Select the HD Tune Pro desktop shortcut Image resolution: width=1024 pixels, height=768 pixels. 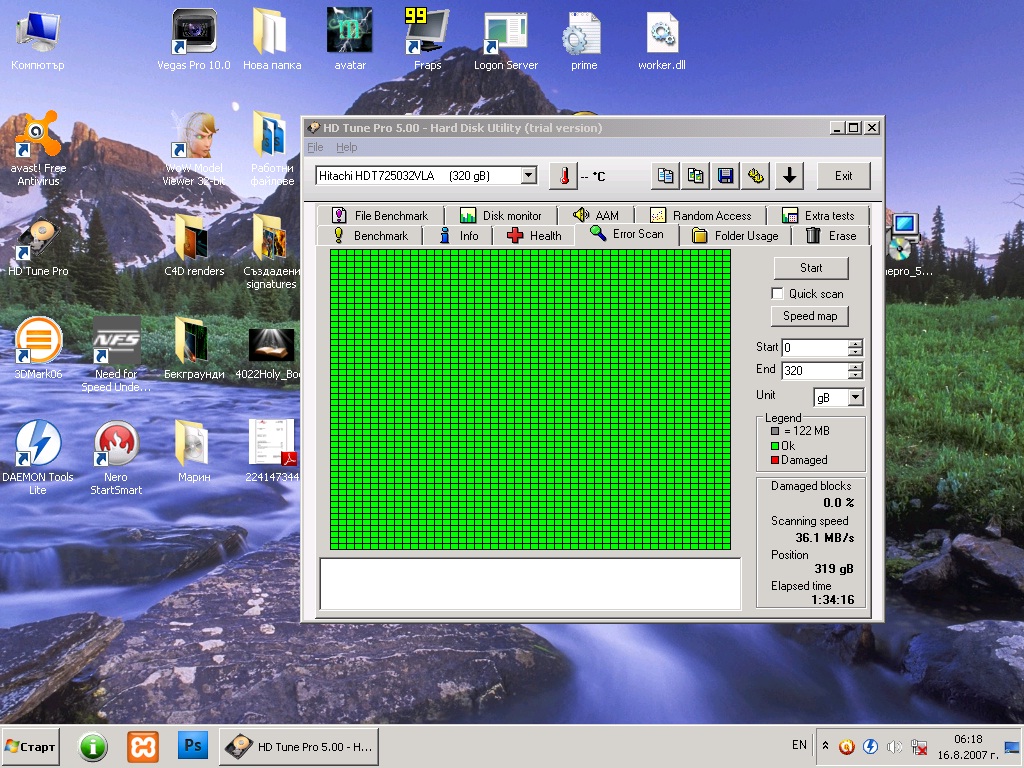pos(39,248)
